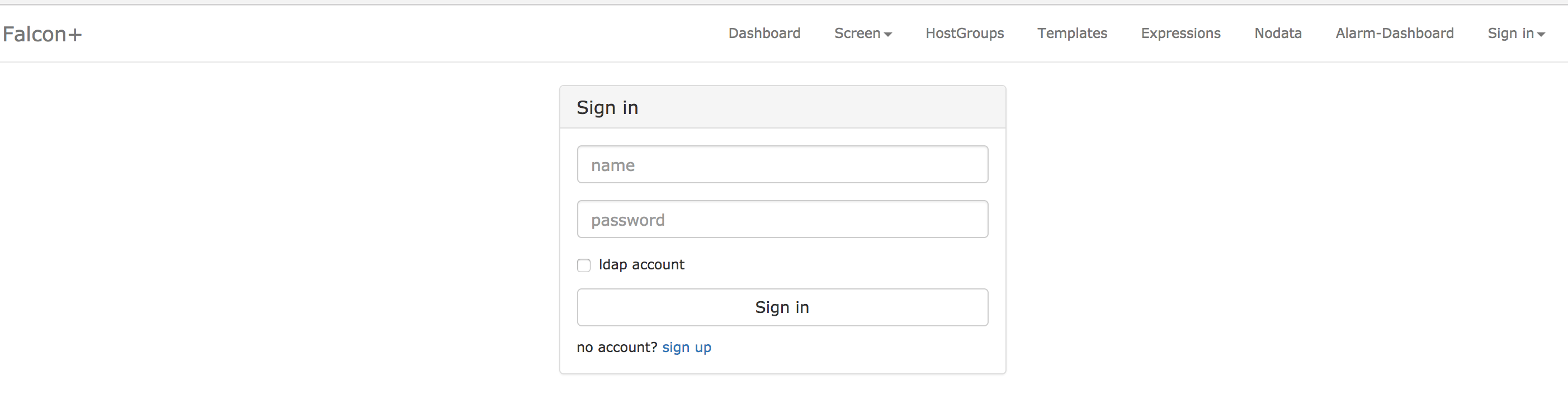Click empty navbar space left of Dashboard
The image size is (1568, 418).
point(426,34)
